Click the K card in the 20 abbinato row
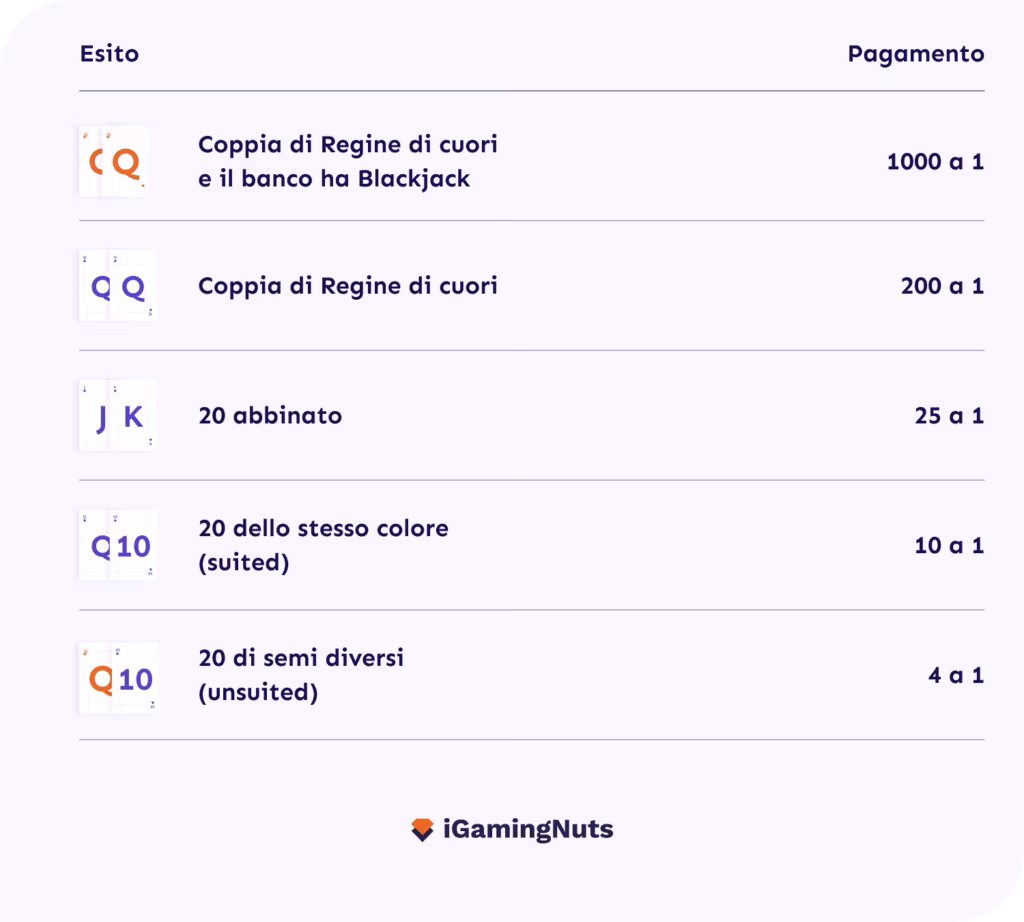The height and width of the screenshot is (922, 1024). coord(133,417)
